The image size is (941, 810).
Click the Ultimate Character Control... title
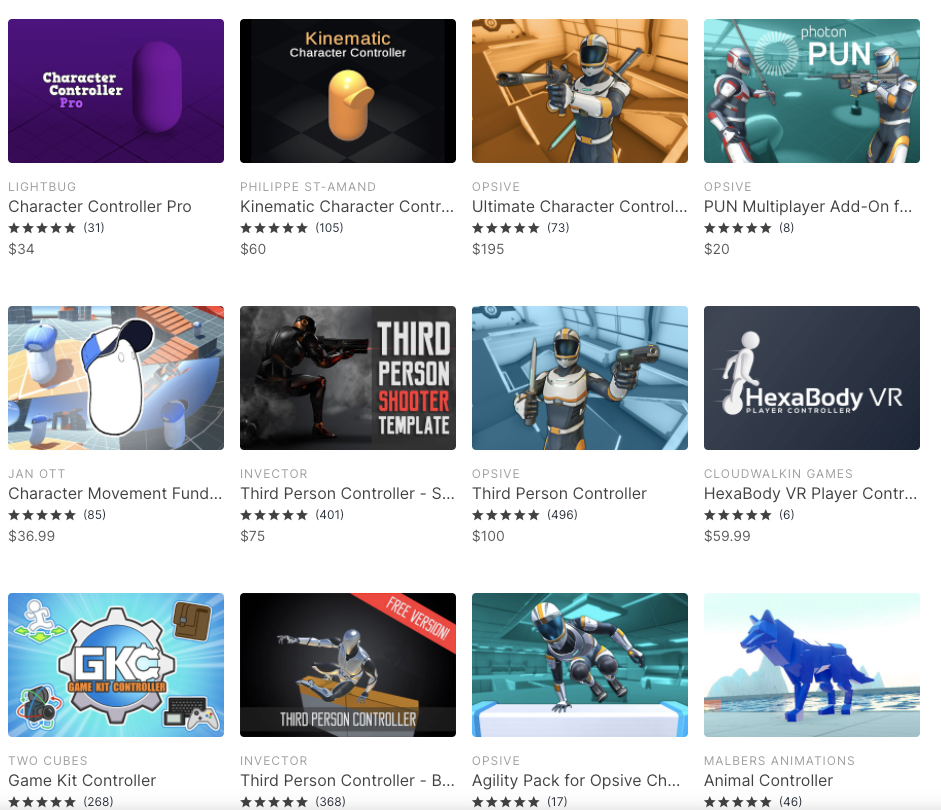point(579,206)
